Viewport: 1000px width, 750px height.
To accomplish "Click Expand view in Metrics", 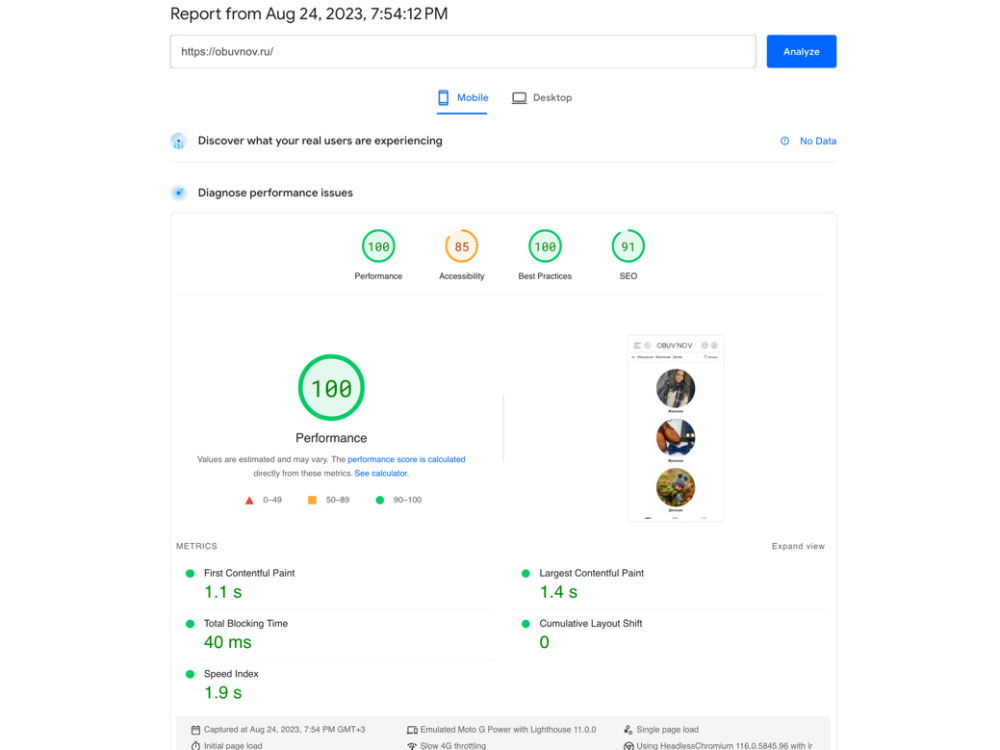I will pos(798,547).
